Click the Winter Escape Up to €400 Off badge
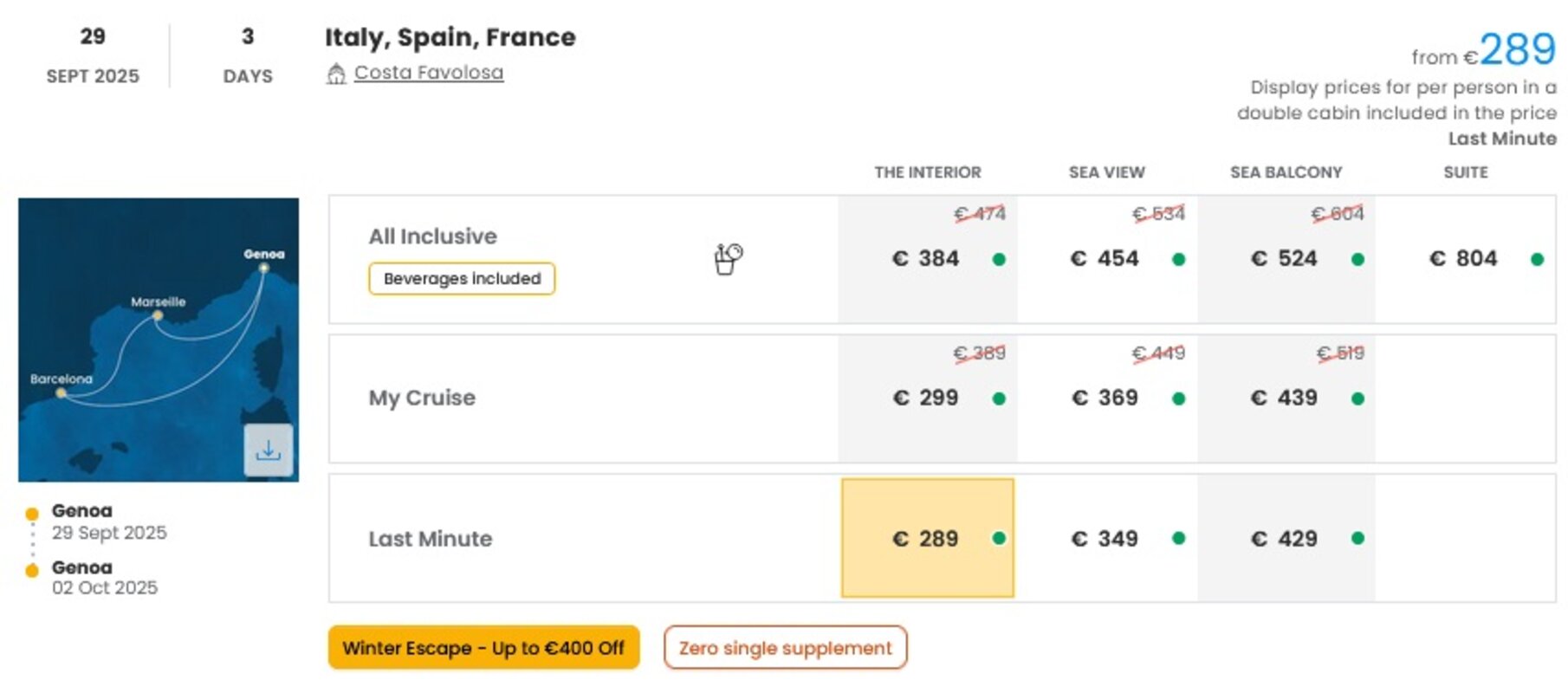Viewport: 1568px width, 693px height. click(483, 648)
